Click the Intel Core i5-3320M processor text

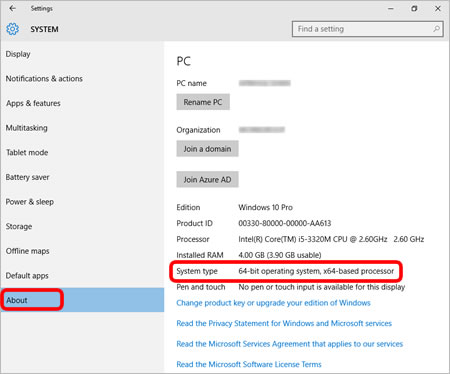point(331,239)
